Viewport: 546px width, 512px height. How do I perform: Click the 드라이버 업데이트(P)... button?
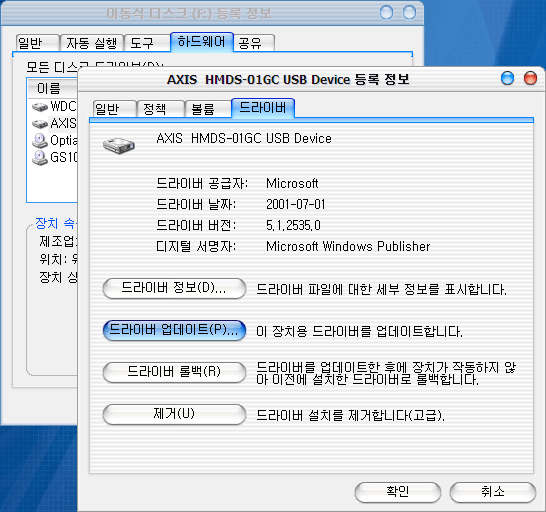[x=174, y=330]
